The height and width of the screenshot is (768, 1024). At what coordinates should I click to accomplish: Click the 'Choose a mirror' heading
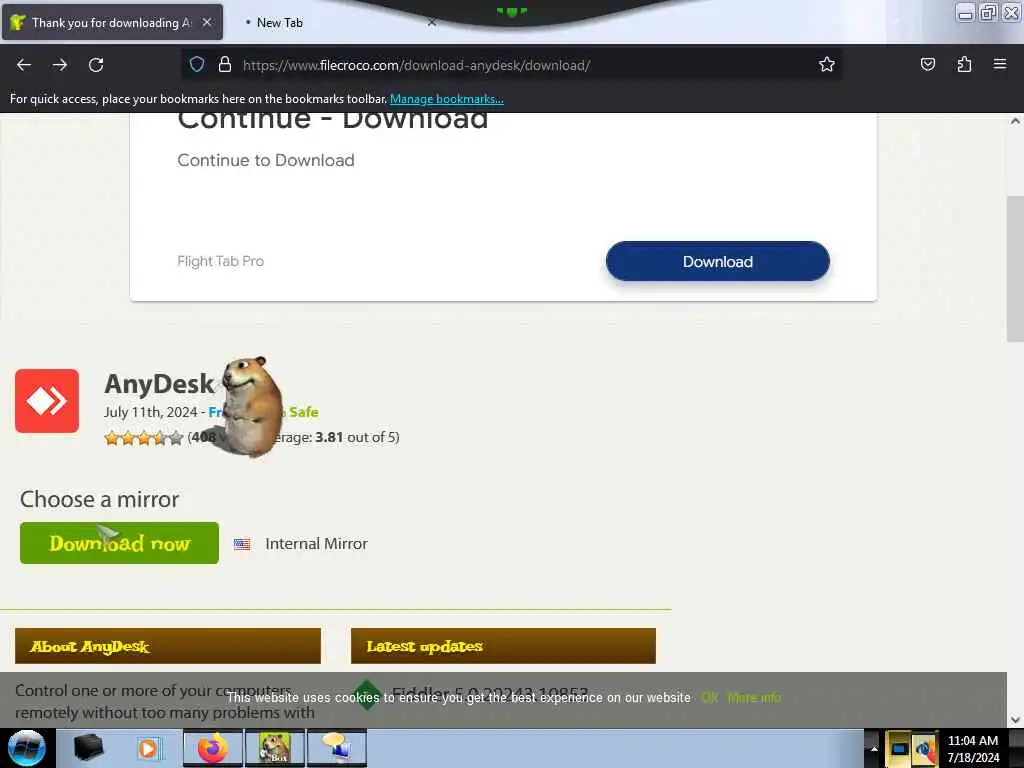tap(99, 500)
